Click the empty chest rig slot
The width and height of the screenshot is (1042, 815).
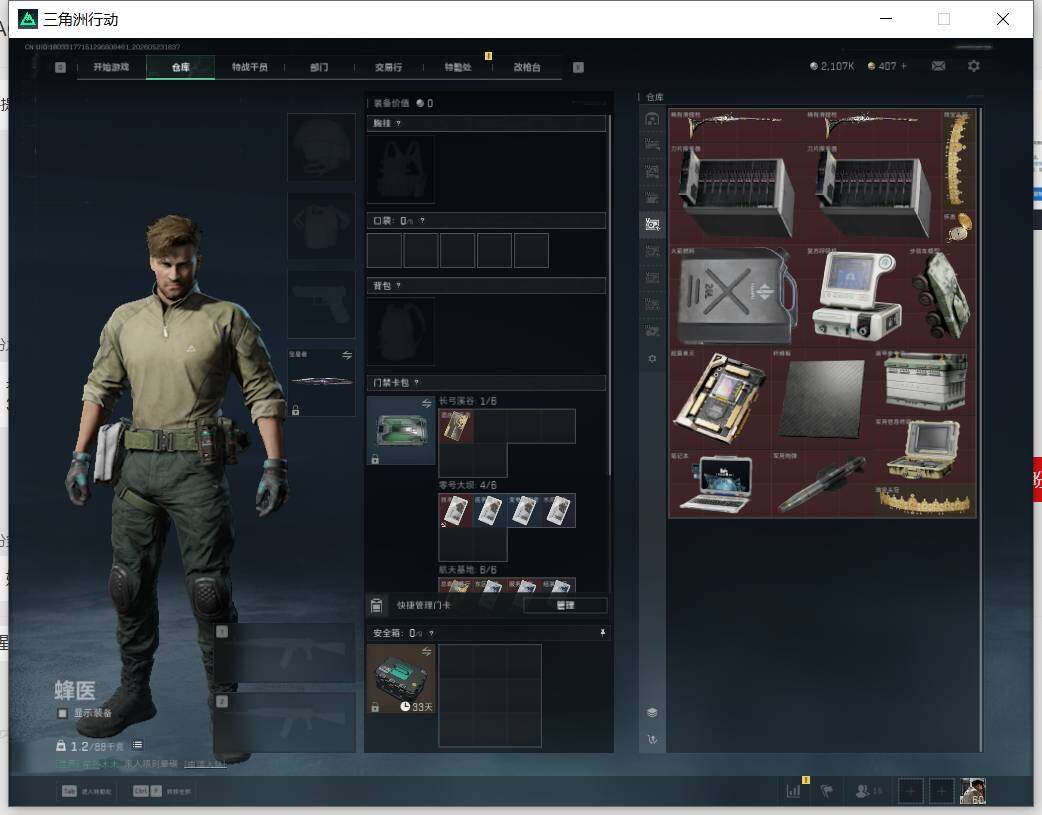point(401,170)
